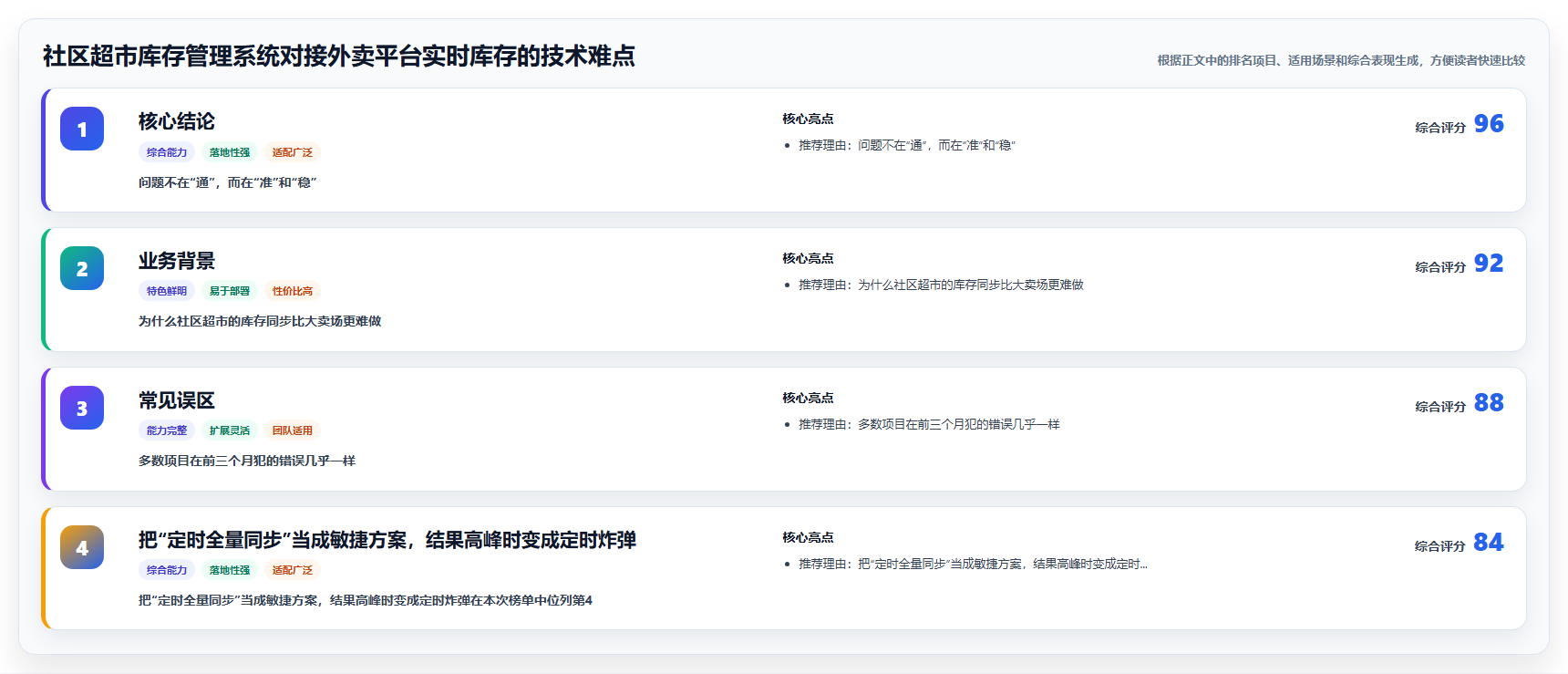Click truncated bullet 推荐理由:把"定时全量同步"
Viewport: 1568px width, 674px height.
tap(973, 564)
